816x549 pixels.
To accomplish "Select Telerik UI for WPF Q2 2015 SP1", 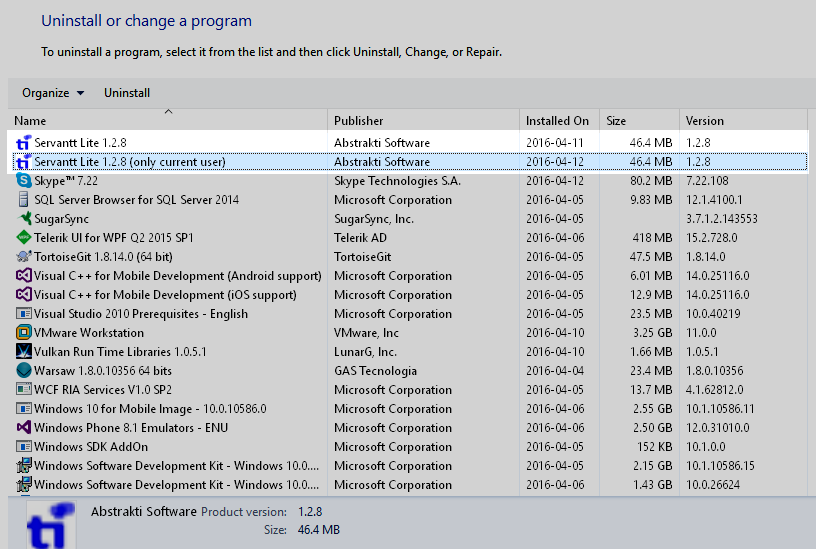I will [113, 238].
